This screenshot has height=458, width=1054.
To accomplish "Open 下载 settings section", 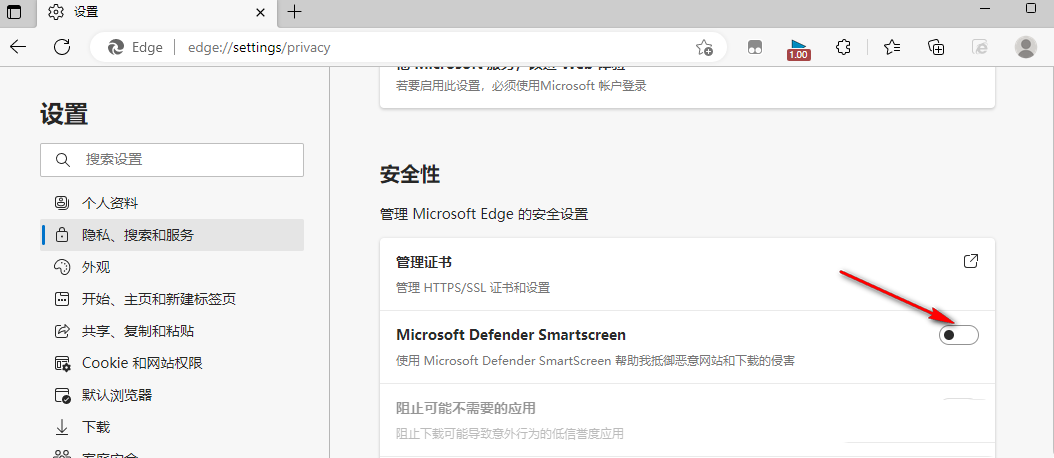I will (172, 427).
